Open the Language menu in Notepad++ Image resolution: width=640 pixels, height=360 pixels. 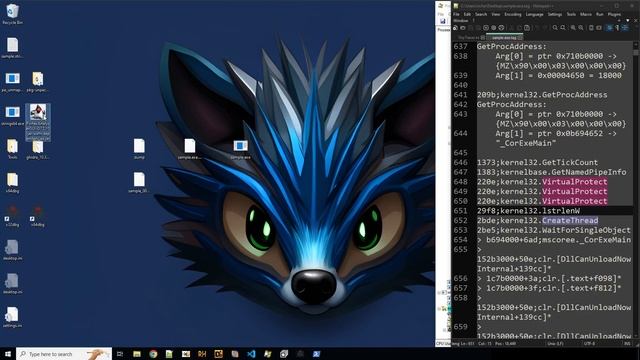[534, 14]
